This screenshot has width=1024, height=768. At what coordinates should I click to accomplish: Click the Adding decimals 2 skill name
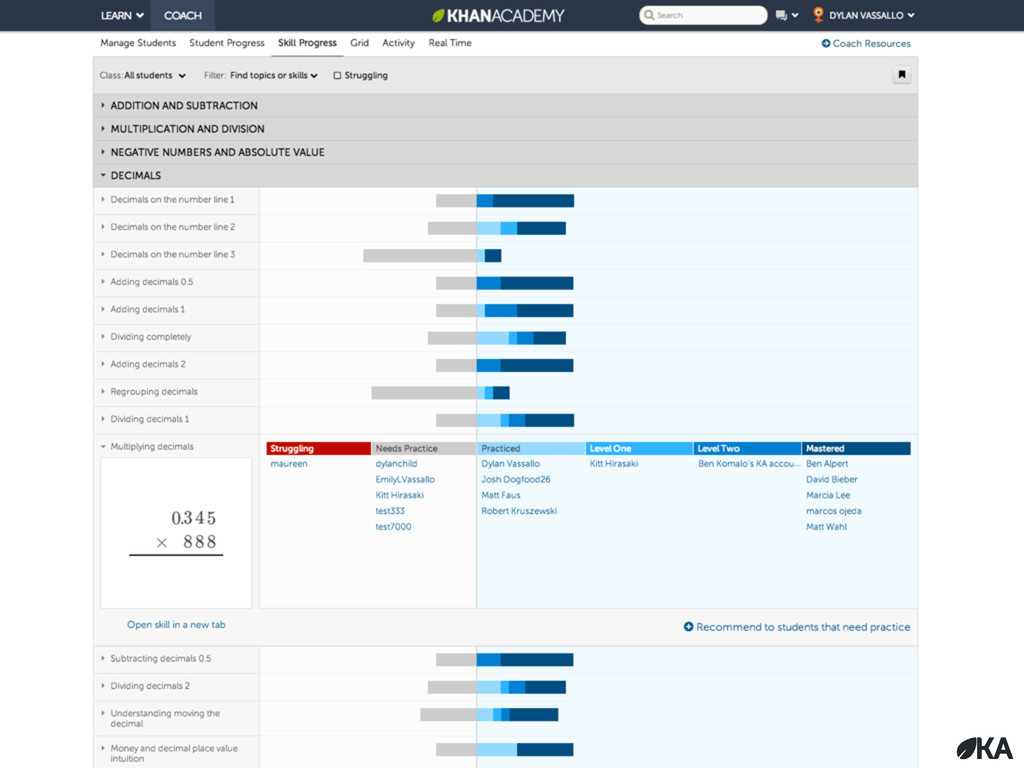pos(148,364)
